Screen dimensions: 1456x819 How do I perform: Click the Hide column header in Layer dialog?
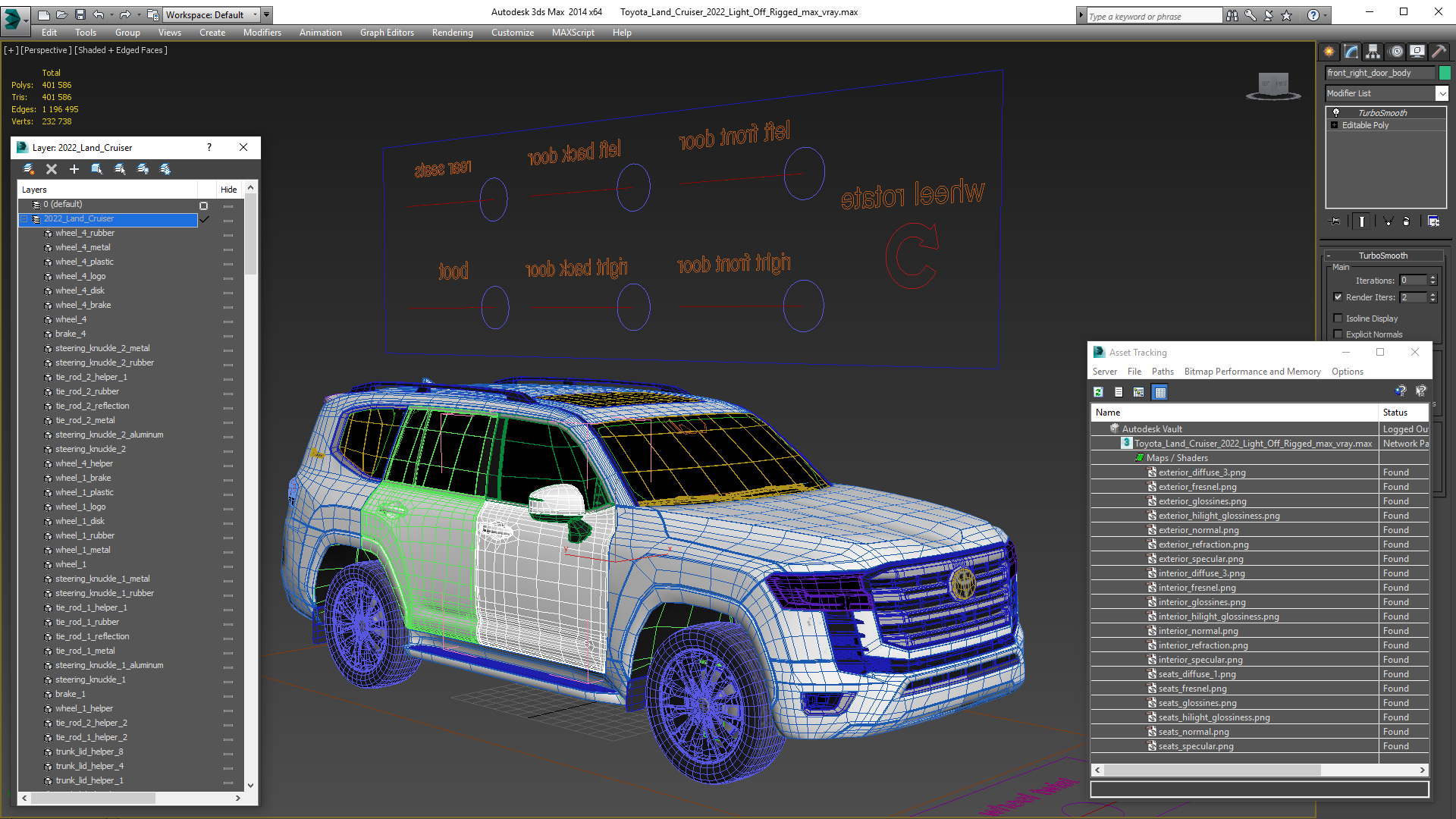(x=228, y=190)
